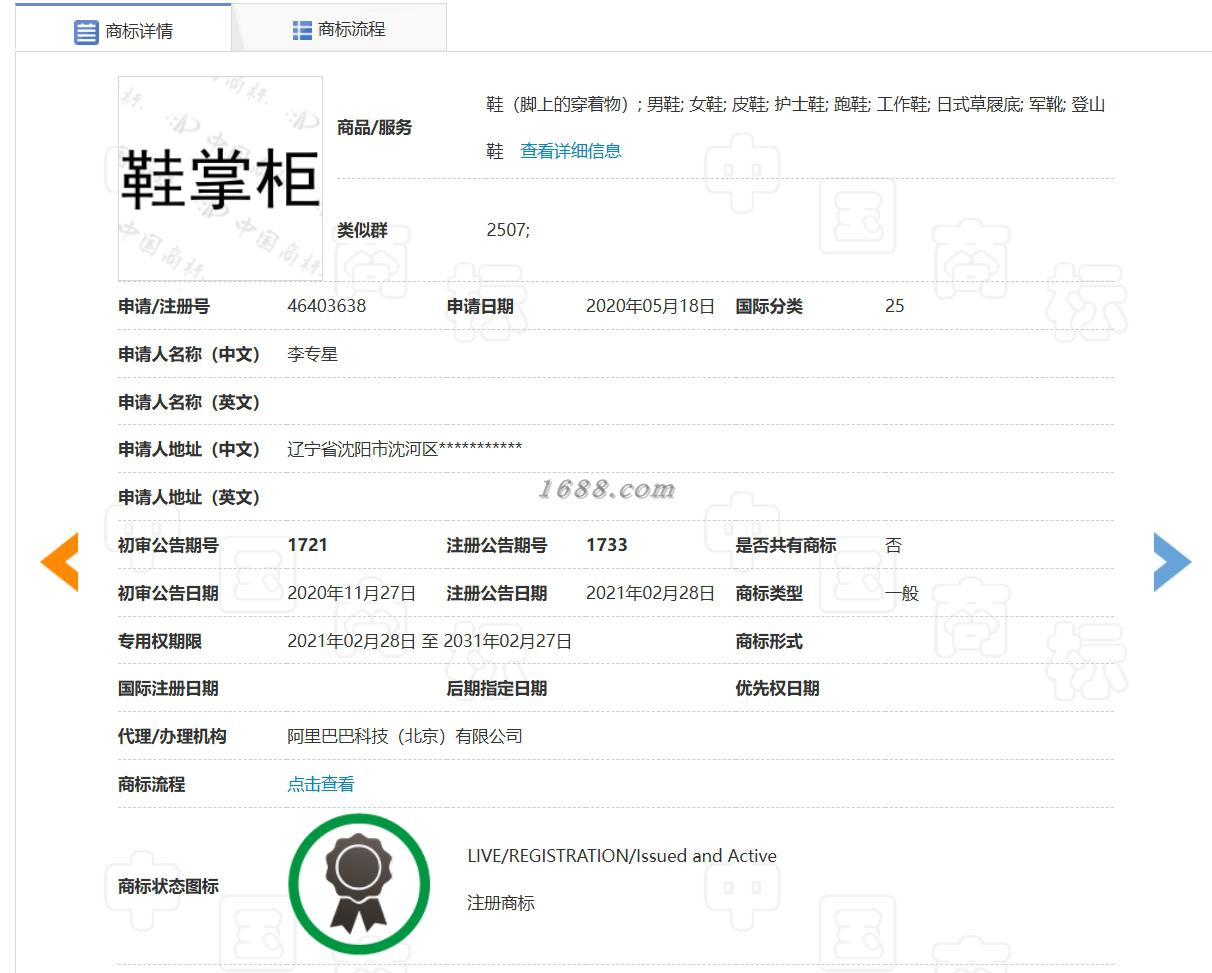This screenshot has height=973, width=1212.
Task: Click the 商标流程 grid icon
Action: (302, 30)
